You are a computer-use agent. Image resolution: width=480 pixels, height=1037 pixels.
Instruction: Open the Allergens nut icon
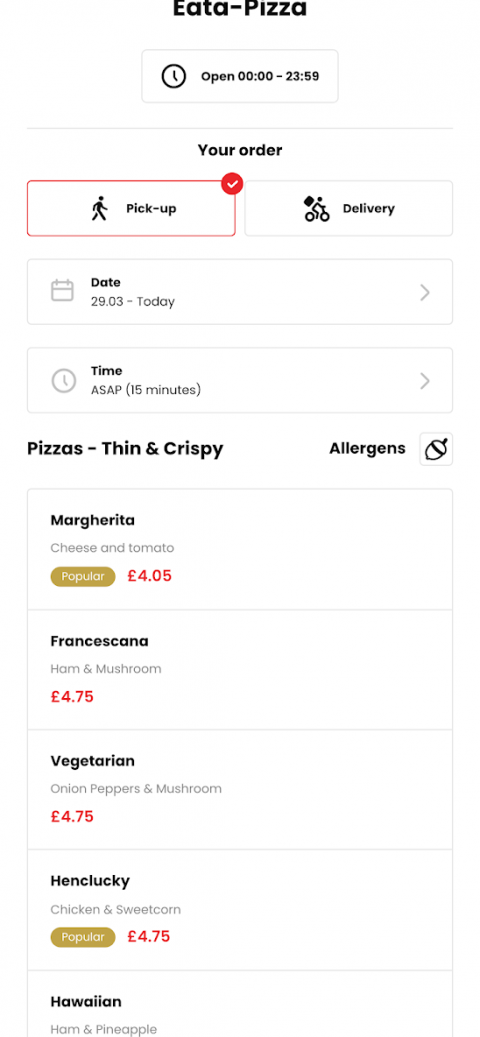(436, 449)
